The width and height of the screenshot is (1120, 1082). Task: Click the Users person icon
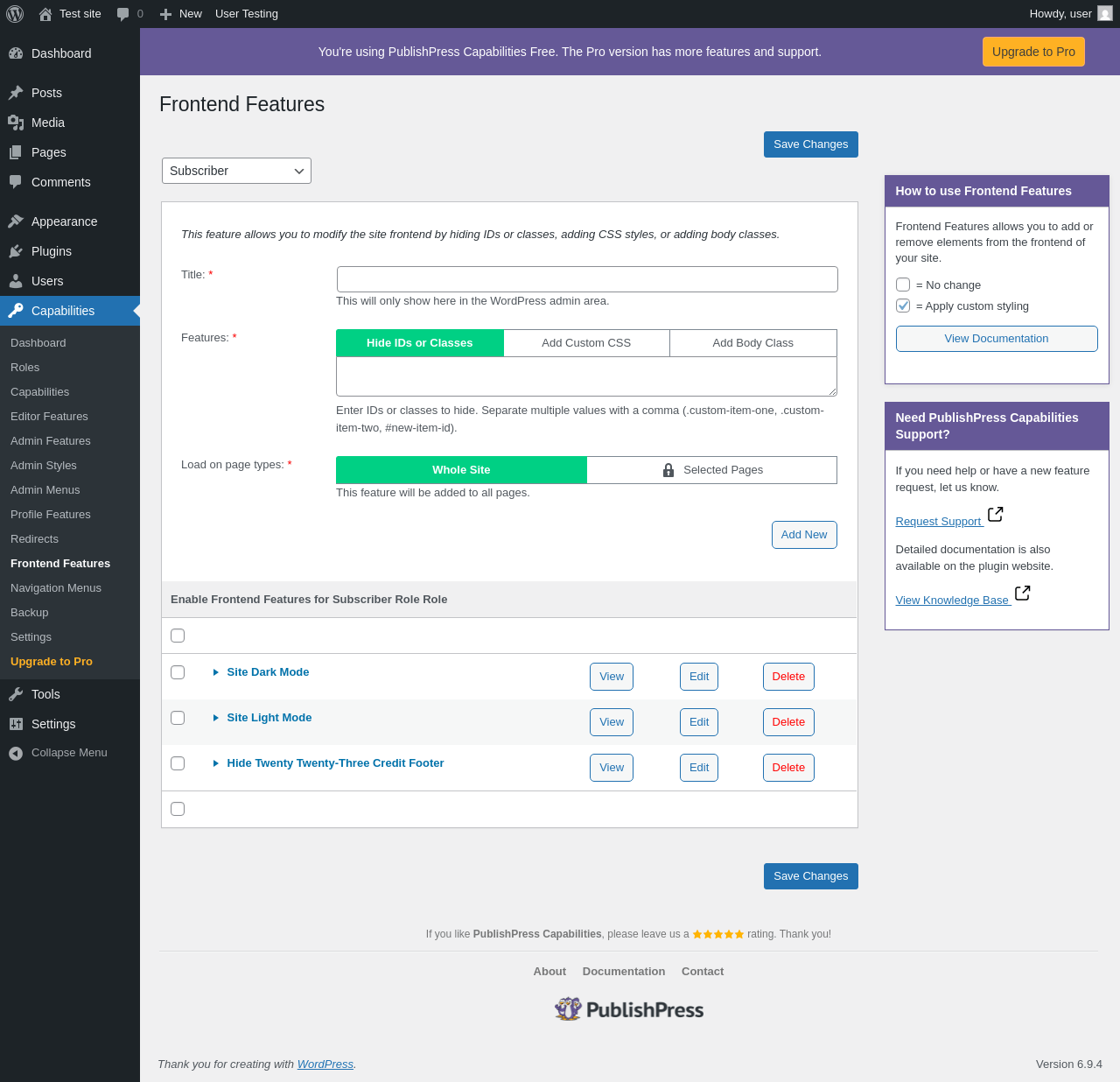16,281
